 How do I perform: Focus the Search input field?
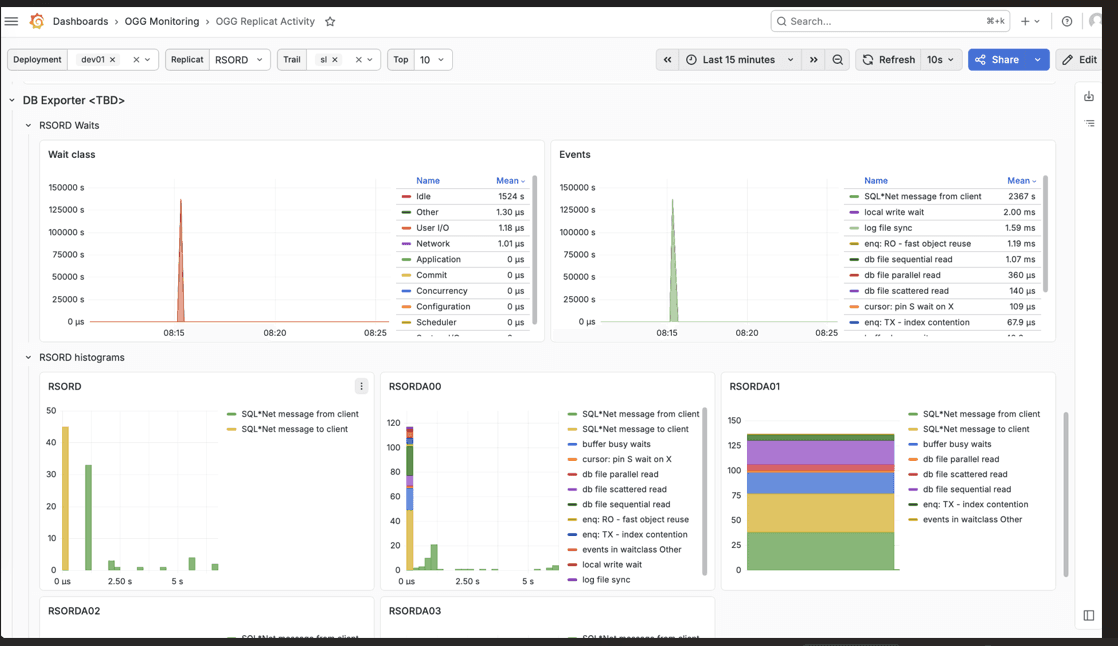coord(890,21)
